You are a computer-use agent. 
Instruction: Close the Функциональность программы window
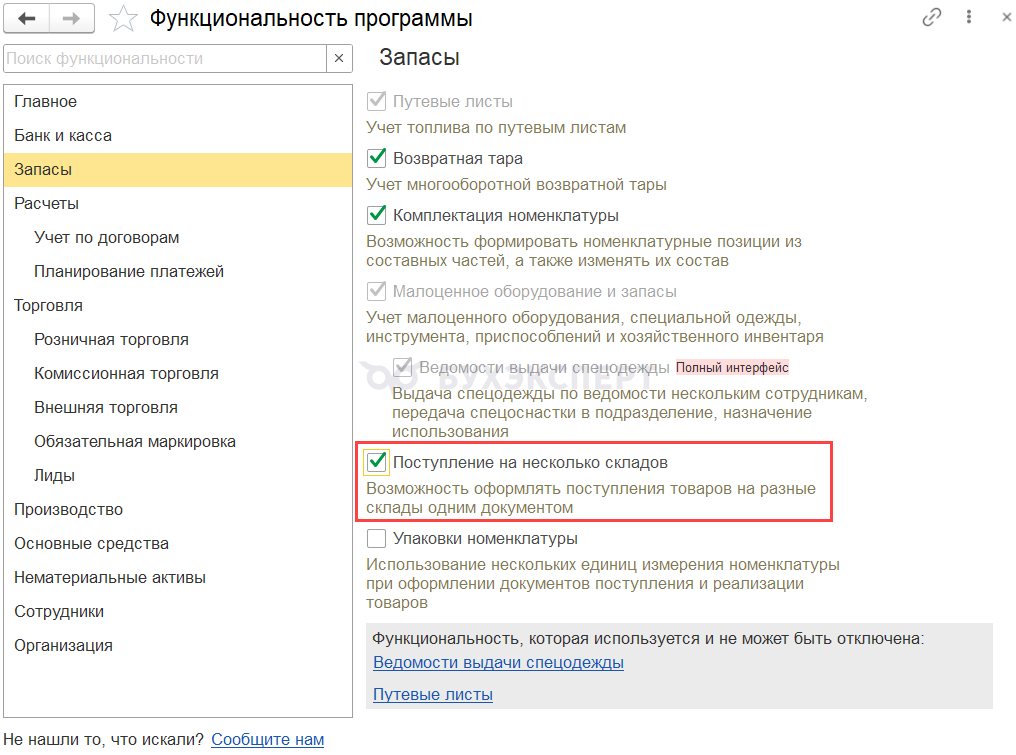[1006, 17]
